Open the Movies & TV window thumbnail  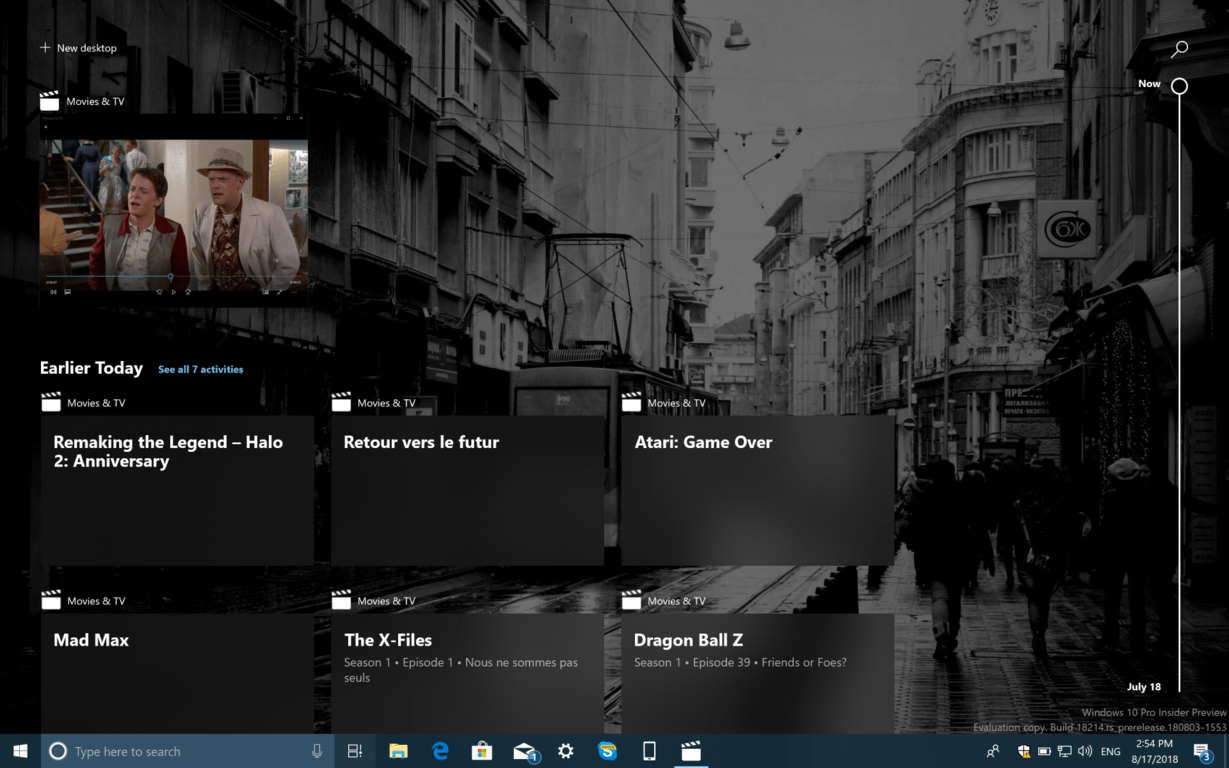(174, 209)
